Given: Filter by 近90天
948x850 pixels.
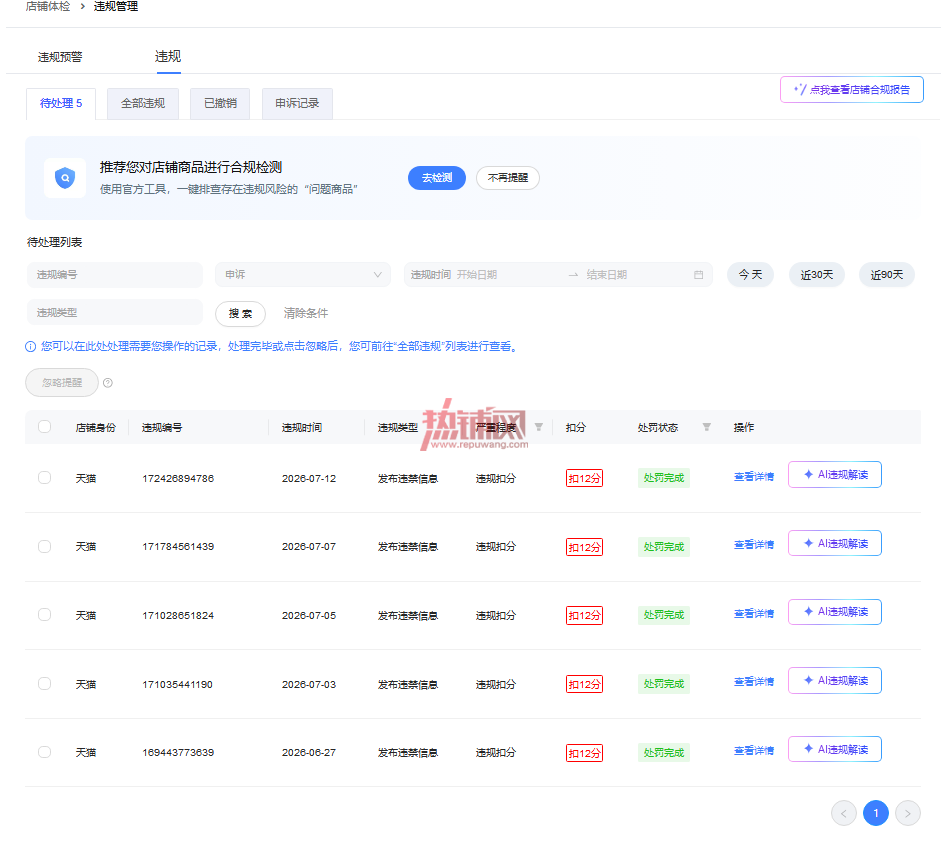Looking at the screenshot, I should pos(887,274).
